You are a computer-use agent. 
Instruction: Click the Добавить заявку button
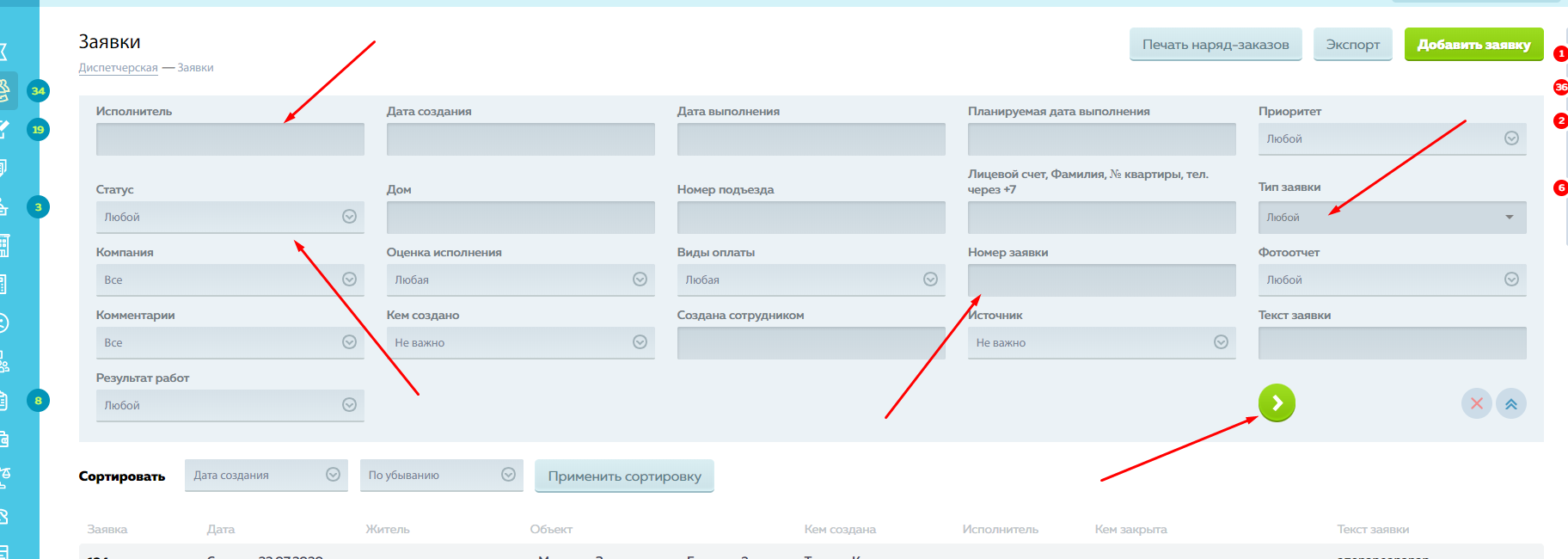pos(1473,45)
